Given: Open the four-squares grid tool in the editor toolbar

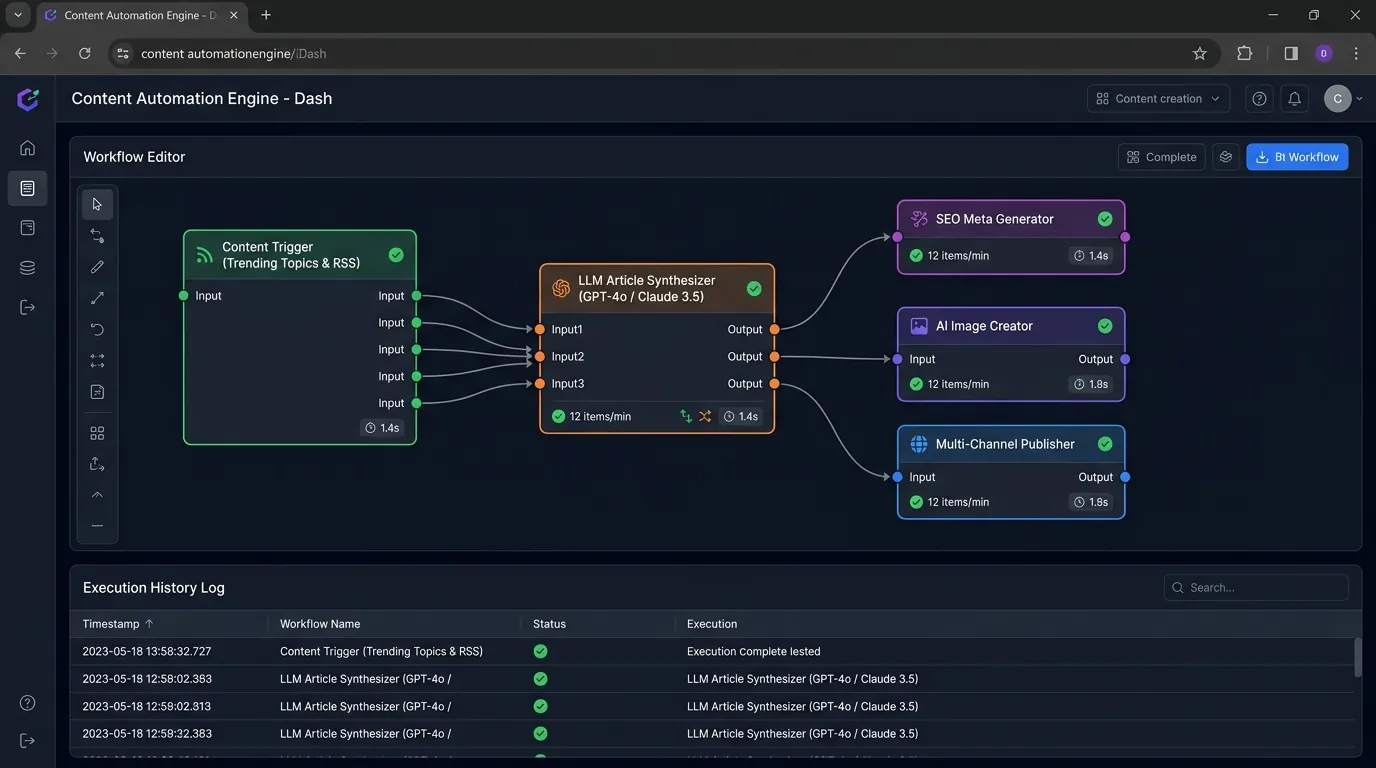Looking at the screenshot, I should (x=97, y=433).
